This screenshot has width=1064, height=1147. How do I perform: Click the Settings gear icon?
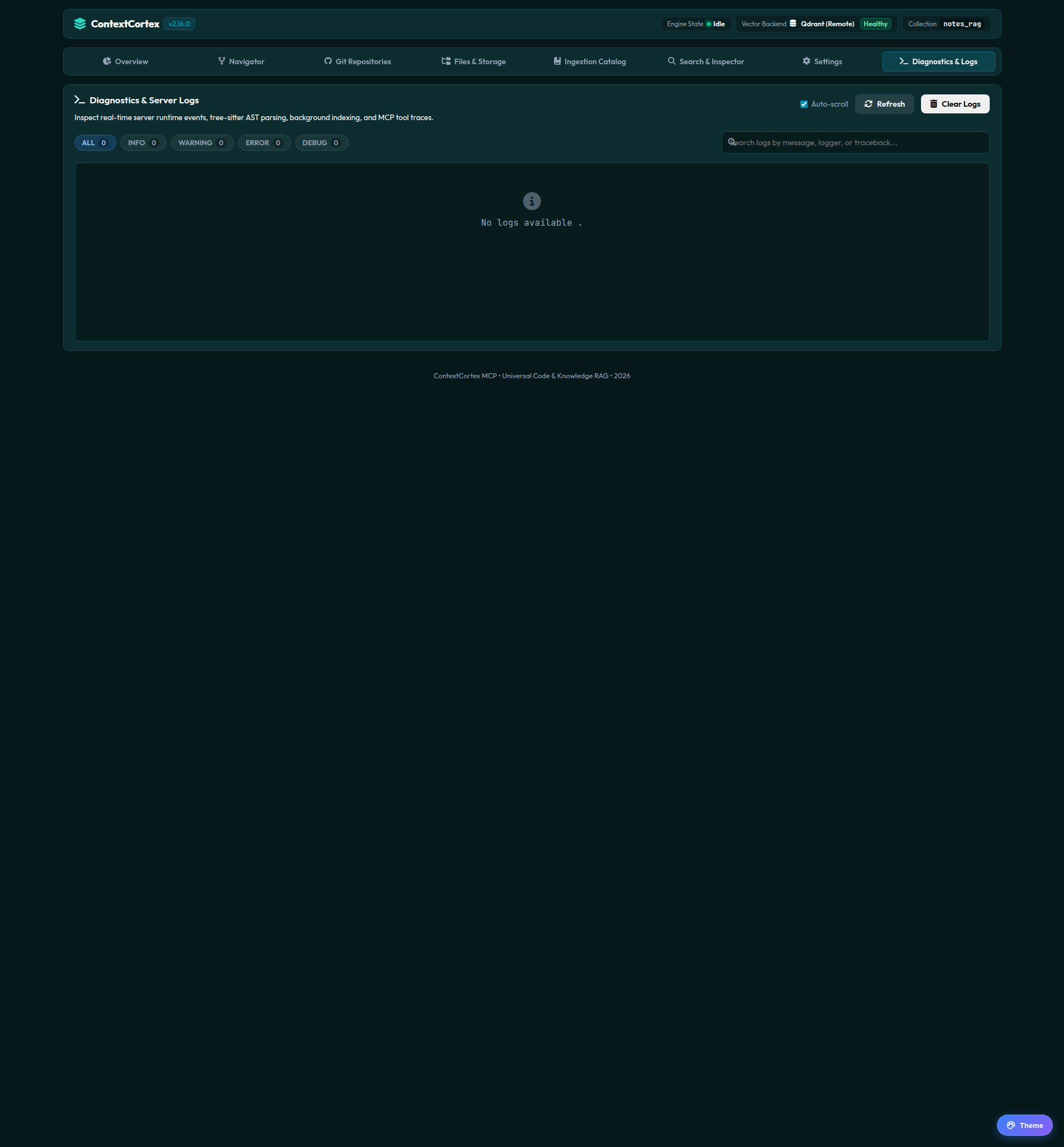tap(807, 61)
